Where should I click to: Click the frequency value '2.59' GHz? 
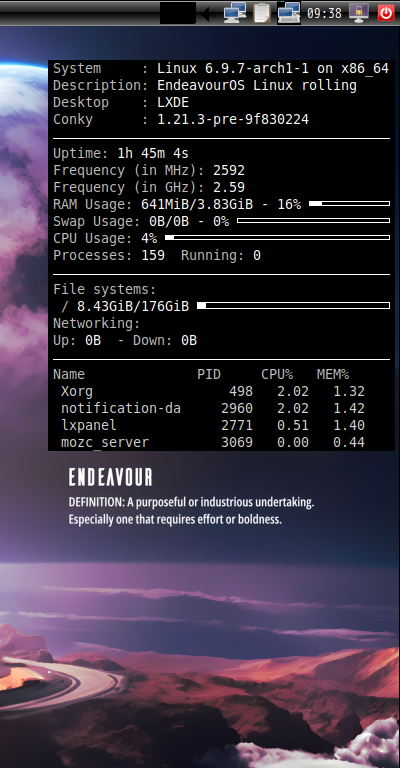point(229,187)
